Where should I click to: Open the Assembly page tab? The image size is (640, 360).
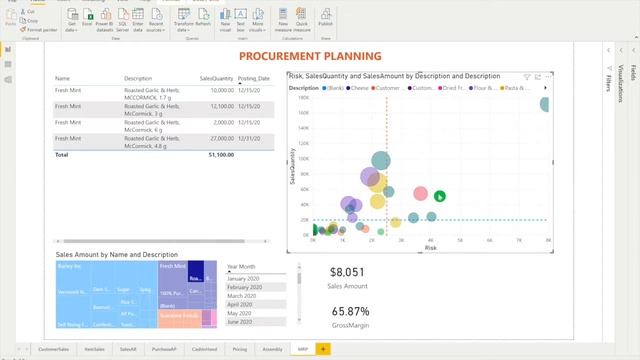click(x=272, y=349)
